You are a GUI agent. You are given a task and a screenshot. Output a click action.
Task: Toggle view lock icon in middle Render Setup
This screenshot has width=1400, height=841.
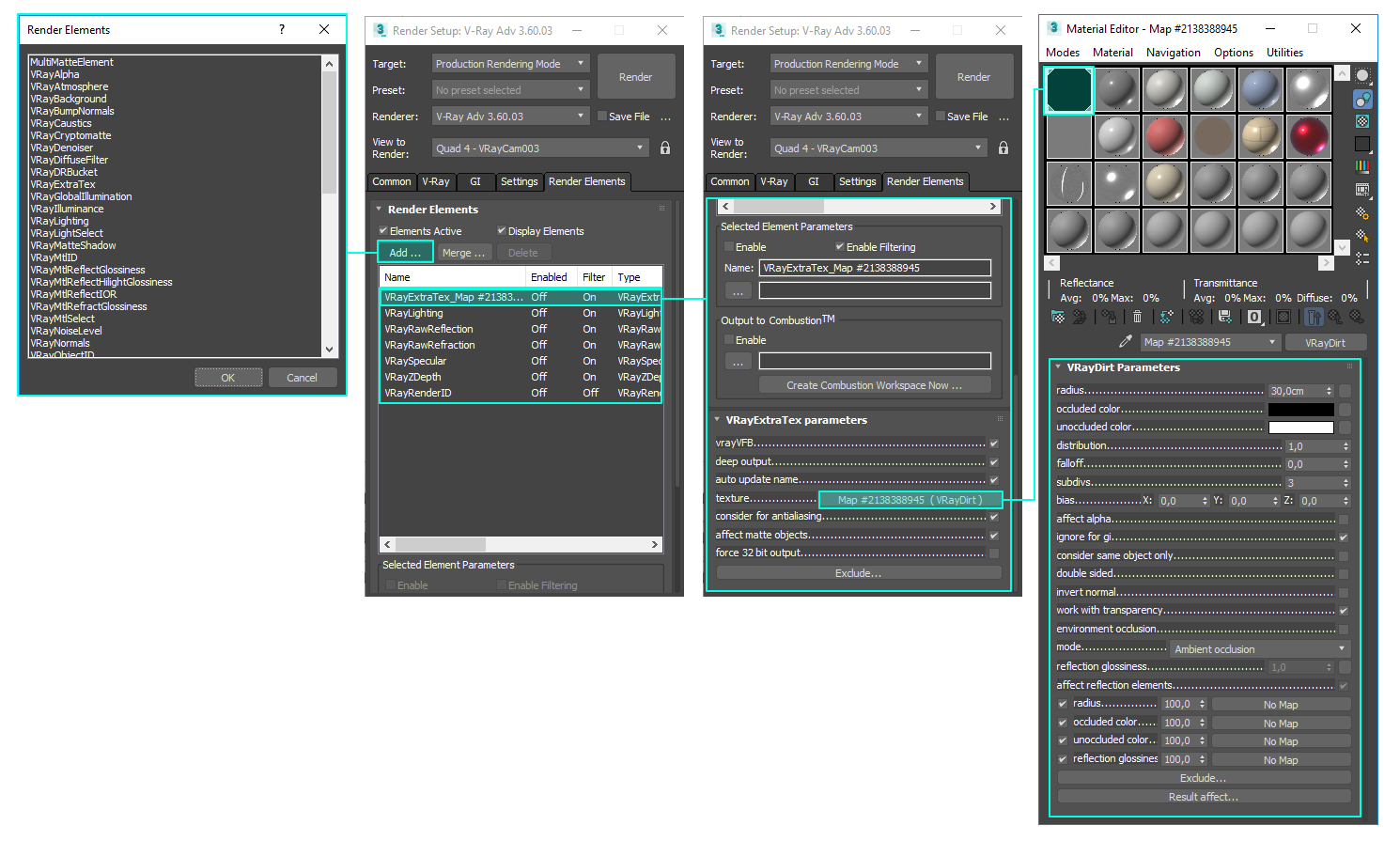pos(665,148)
